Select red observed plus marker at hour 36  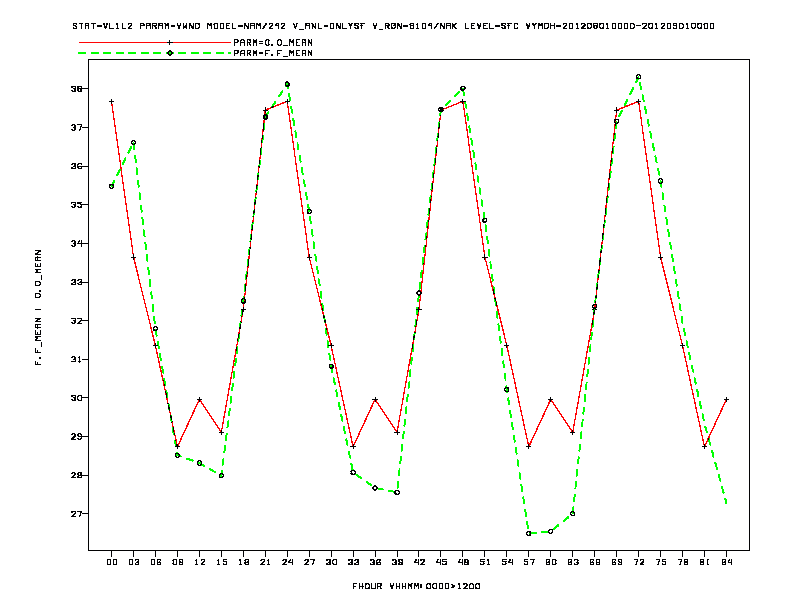[375, 399]
